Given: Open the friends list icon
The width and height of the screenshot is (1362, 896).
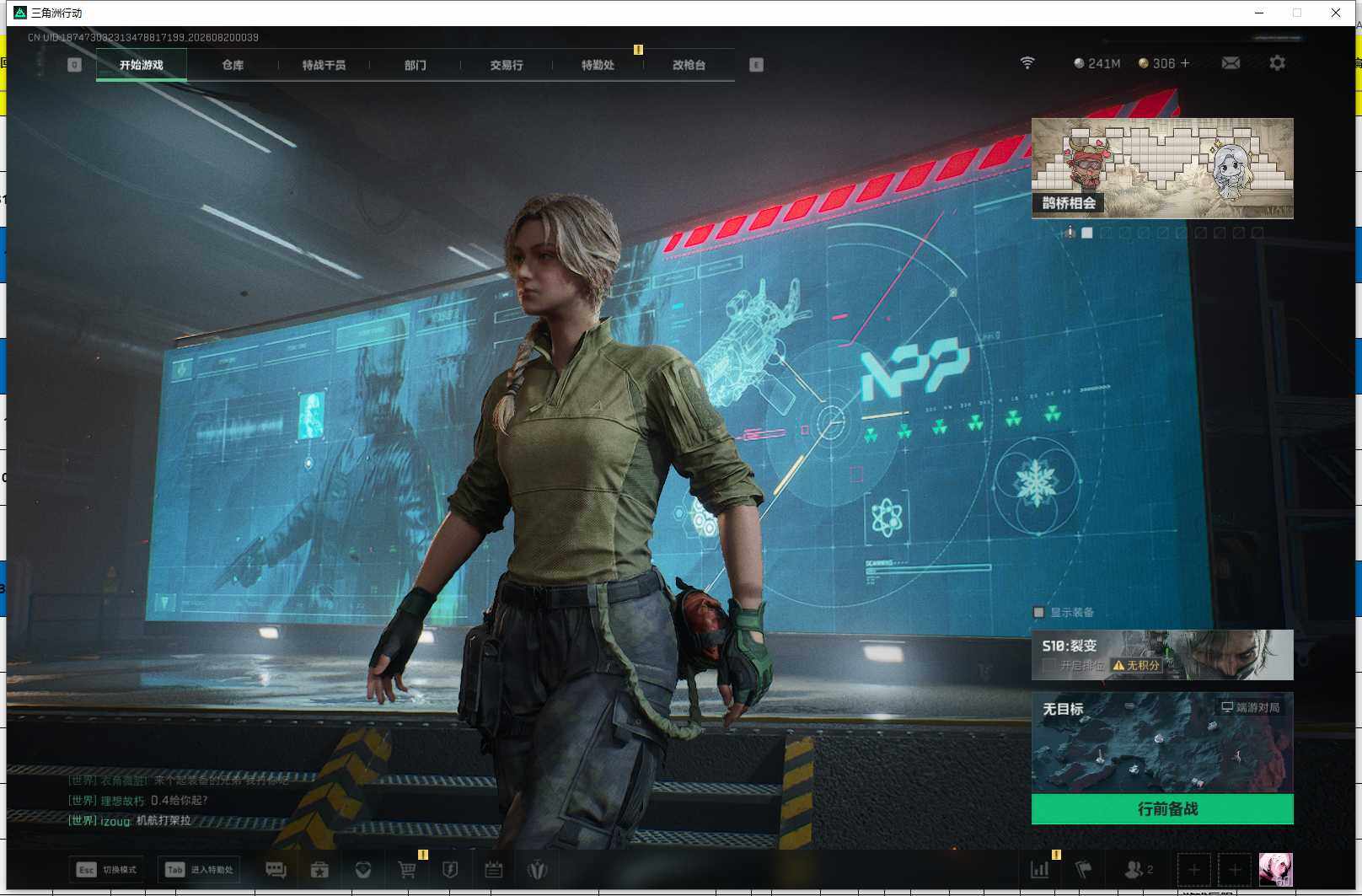Looking at the screenshot, I should pyautogui.click(x=1139, y=870).
